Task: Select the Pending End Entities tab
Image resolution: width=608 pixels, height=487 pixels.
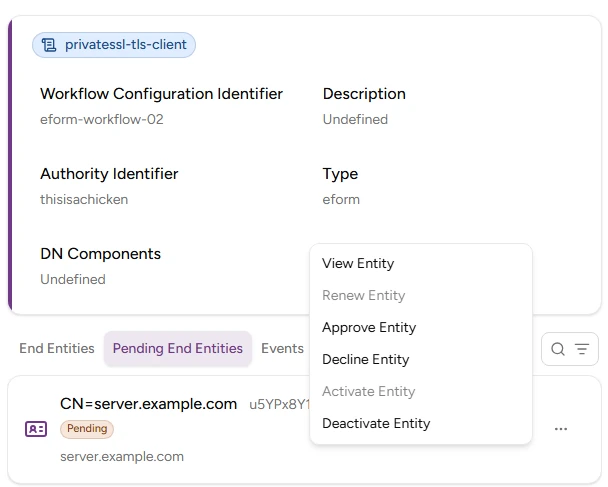Action: click(178, 348)
